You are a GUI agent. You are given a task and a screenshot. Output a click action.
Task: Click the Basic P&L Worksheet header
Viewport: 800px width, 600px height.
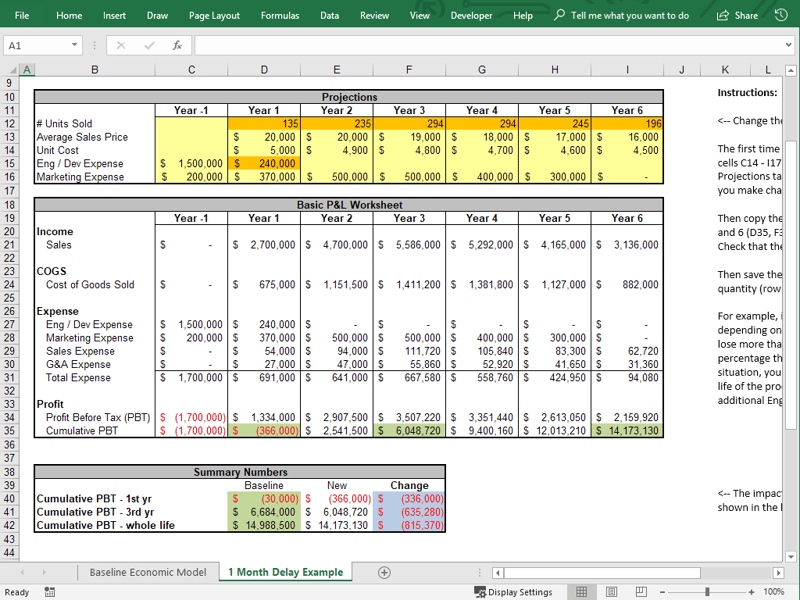click(349, 205)
